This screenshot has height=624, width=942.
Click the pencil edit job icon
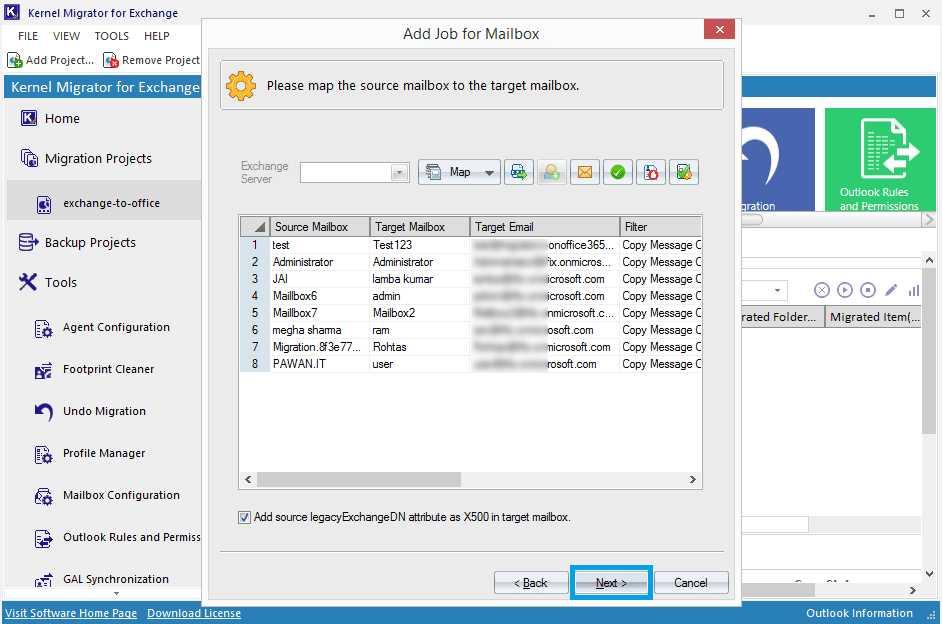(891, 291)
